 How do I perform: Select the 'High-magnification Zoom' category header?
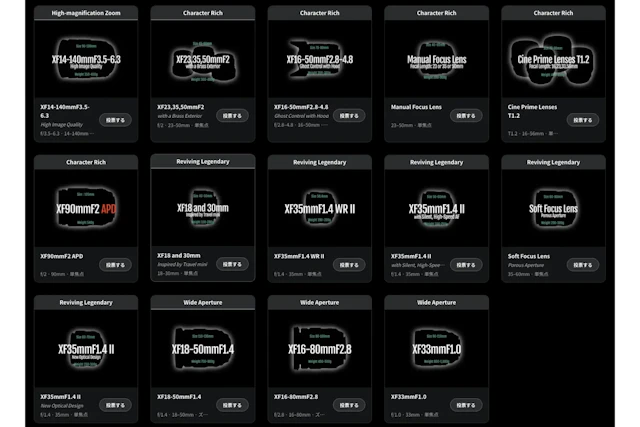(86, 13)
